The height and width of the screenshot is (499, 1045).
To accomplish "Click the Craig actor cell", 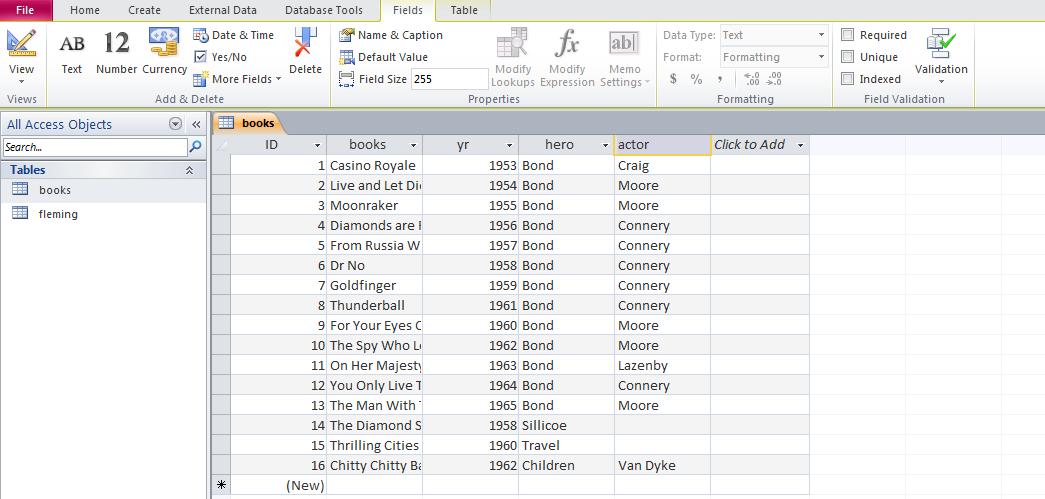I will [662, 165].
